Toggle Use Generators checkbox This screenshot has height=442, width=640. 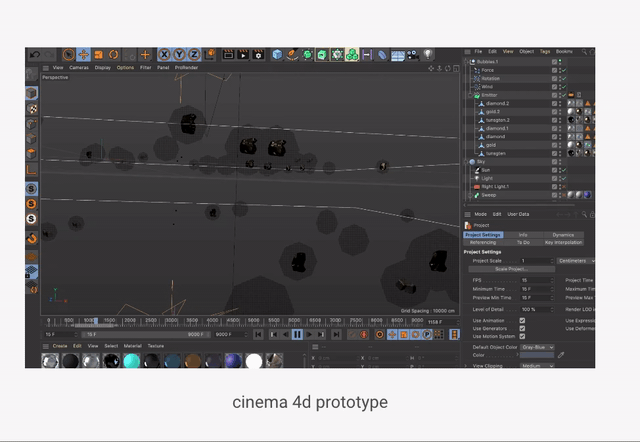(522, 328)
